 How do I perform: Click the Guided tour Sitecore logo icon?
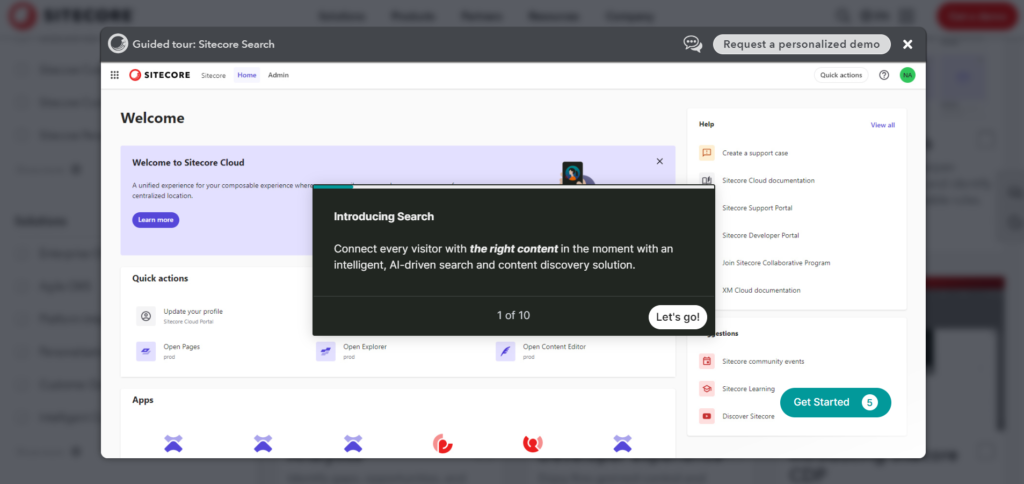click(x=118, y=44)
